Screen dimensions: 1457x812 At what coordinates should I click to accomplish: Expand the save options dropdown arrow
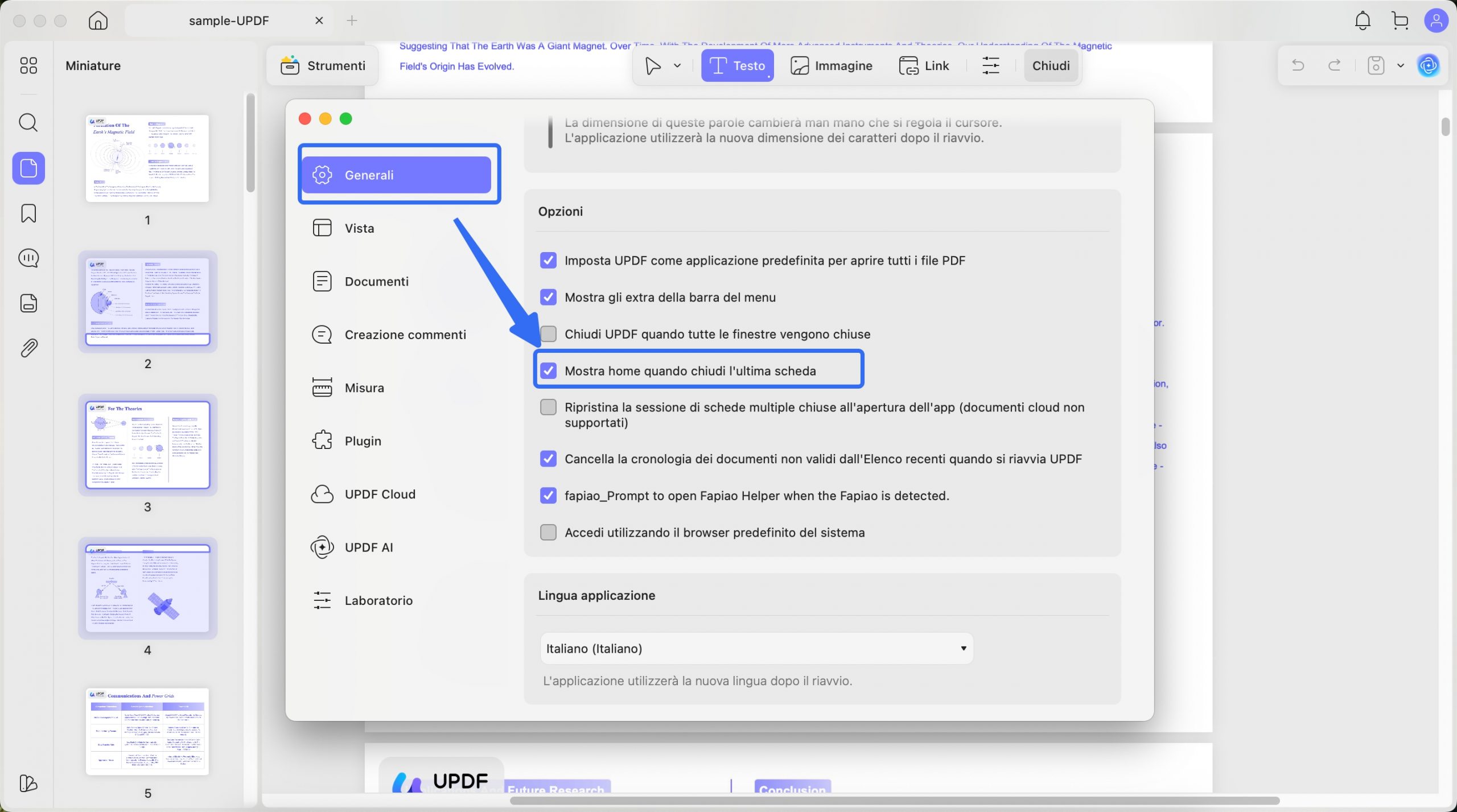[1401, 65]
